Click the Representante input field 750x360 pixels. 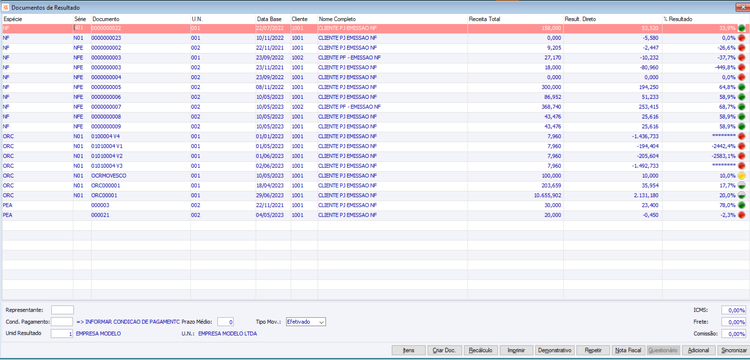pyautogui.click(x=63, y=310)
